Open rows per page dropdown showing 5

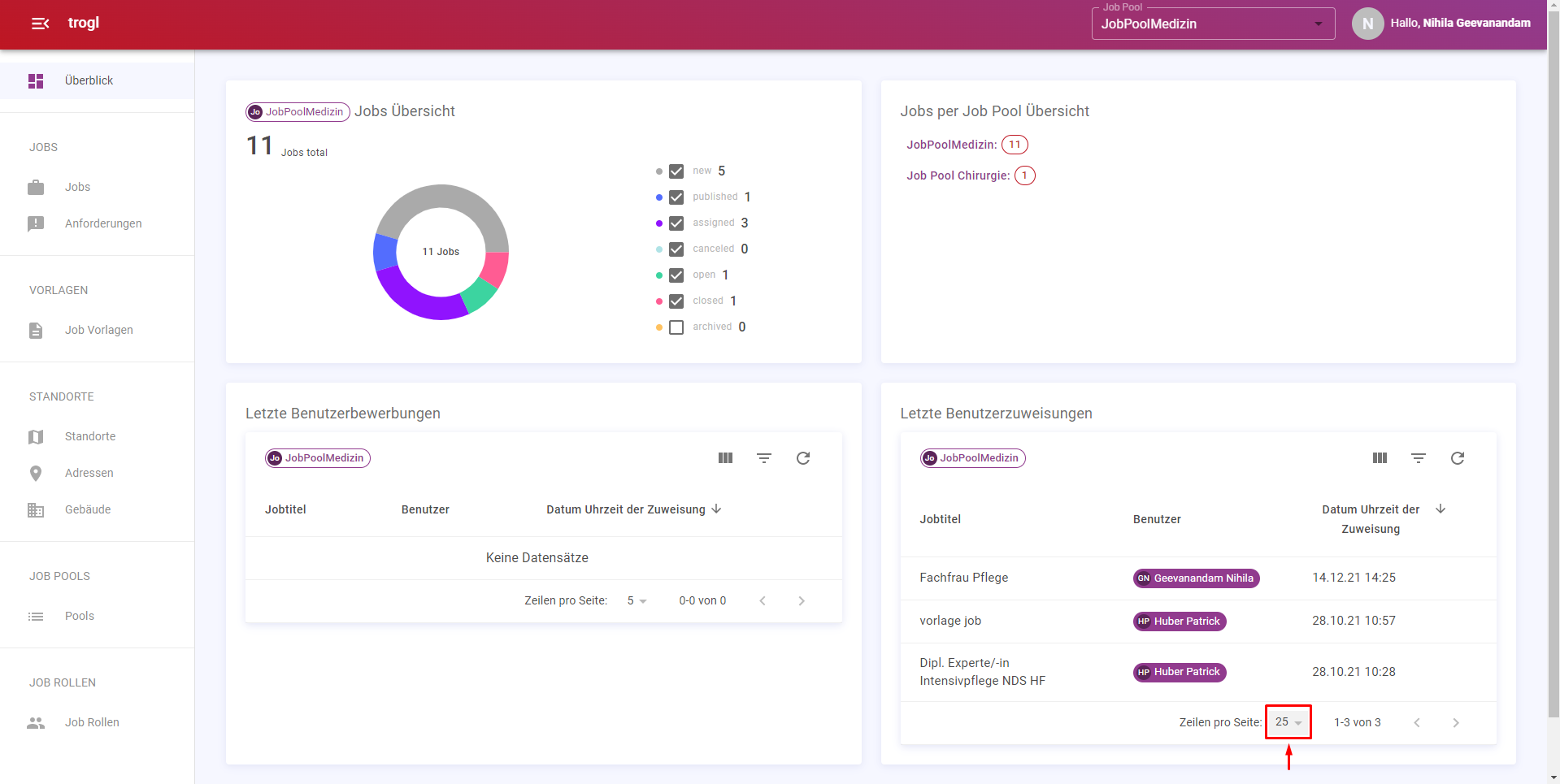(637, 601)
